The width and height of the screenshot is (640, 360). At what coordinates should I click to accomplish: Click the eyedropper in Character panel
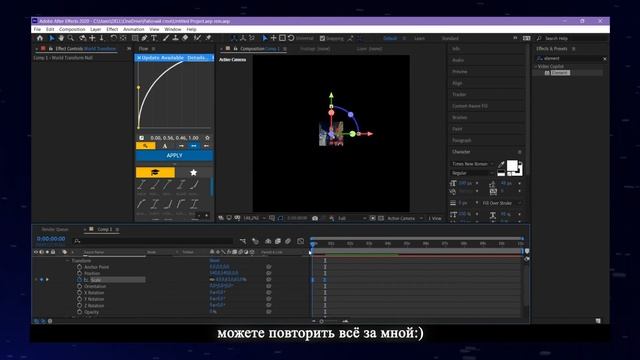[x=501, y=164]
